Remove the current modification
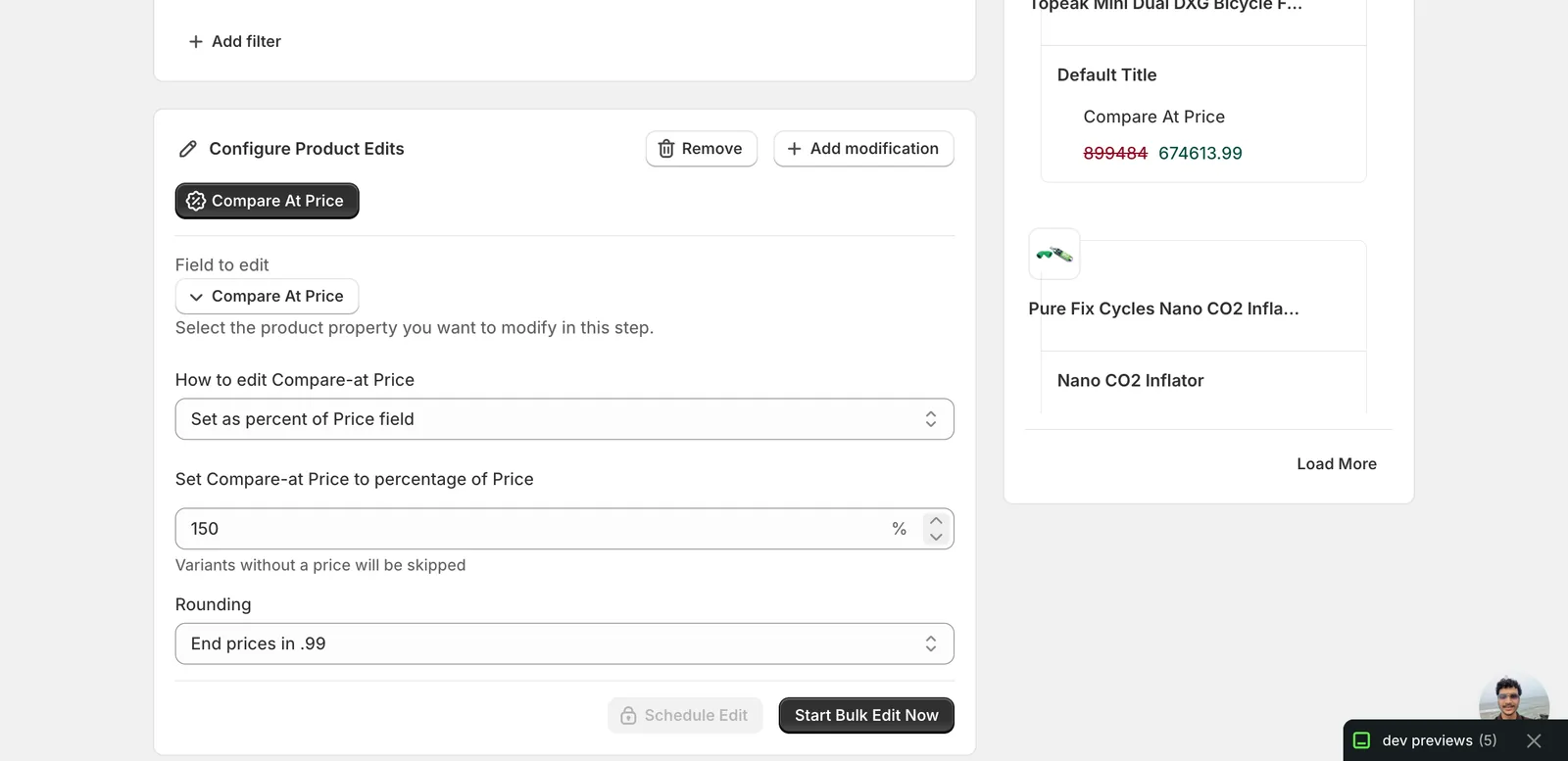Screen dimensions: 1568x761 pos(702,149)
